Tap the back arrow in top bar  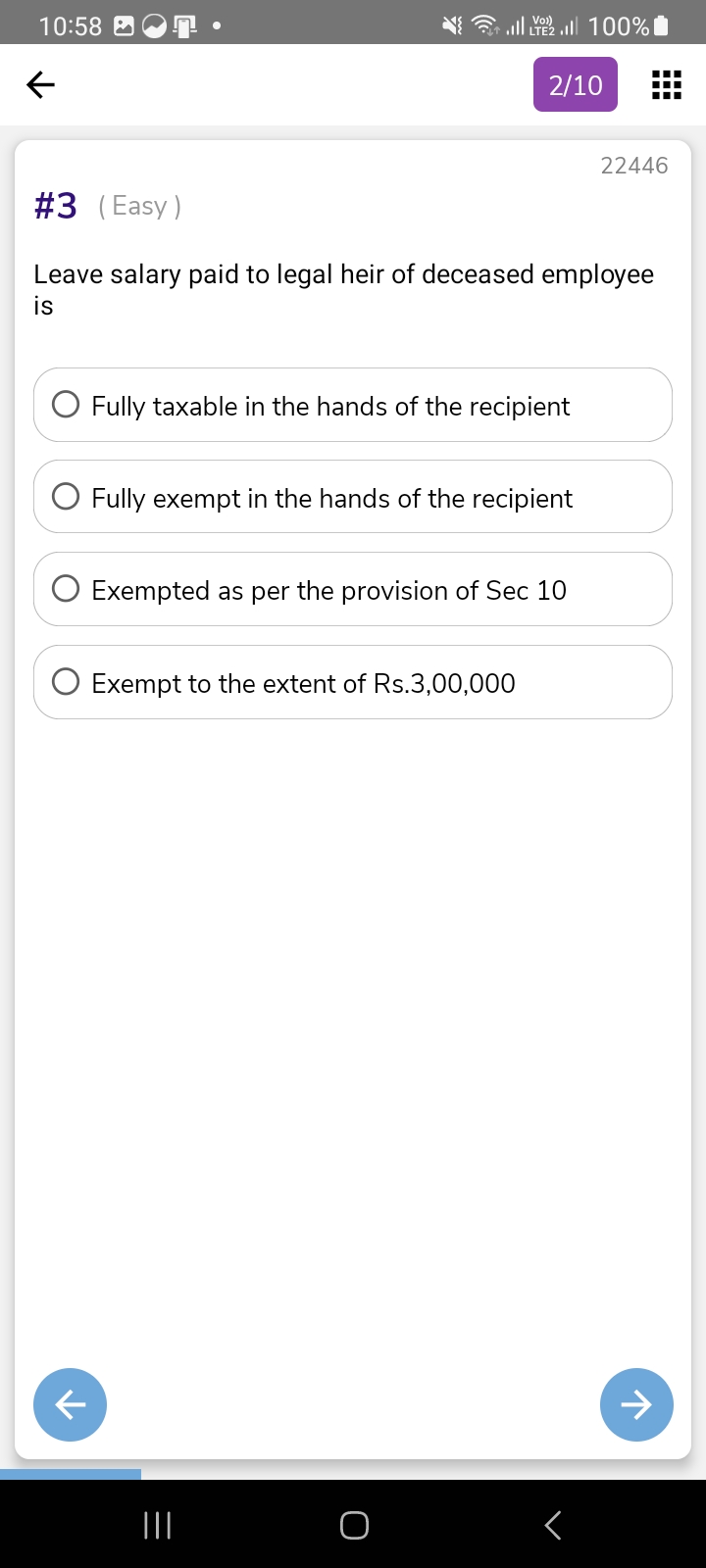[x=40, y=85]
